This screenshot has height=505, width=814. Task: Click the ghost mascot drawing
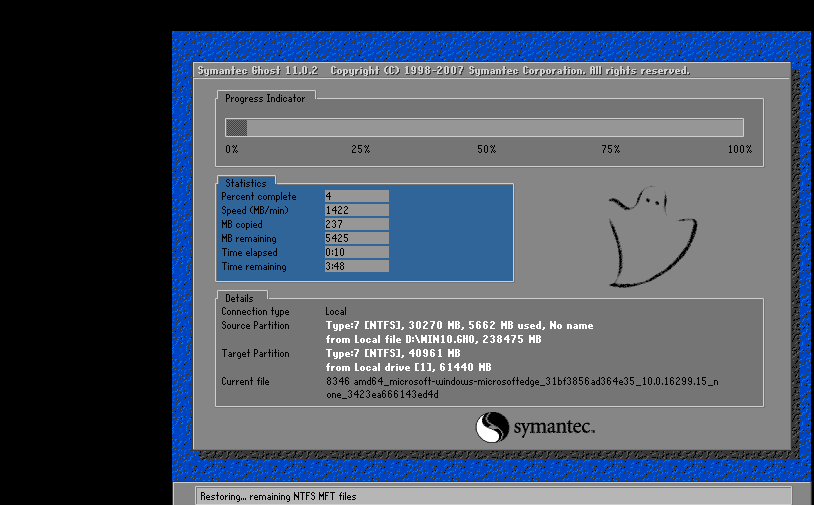pyautogui.click(x=652, y=237)
